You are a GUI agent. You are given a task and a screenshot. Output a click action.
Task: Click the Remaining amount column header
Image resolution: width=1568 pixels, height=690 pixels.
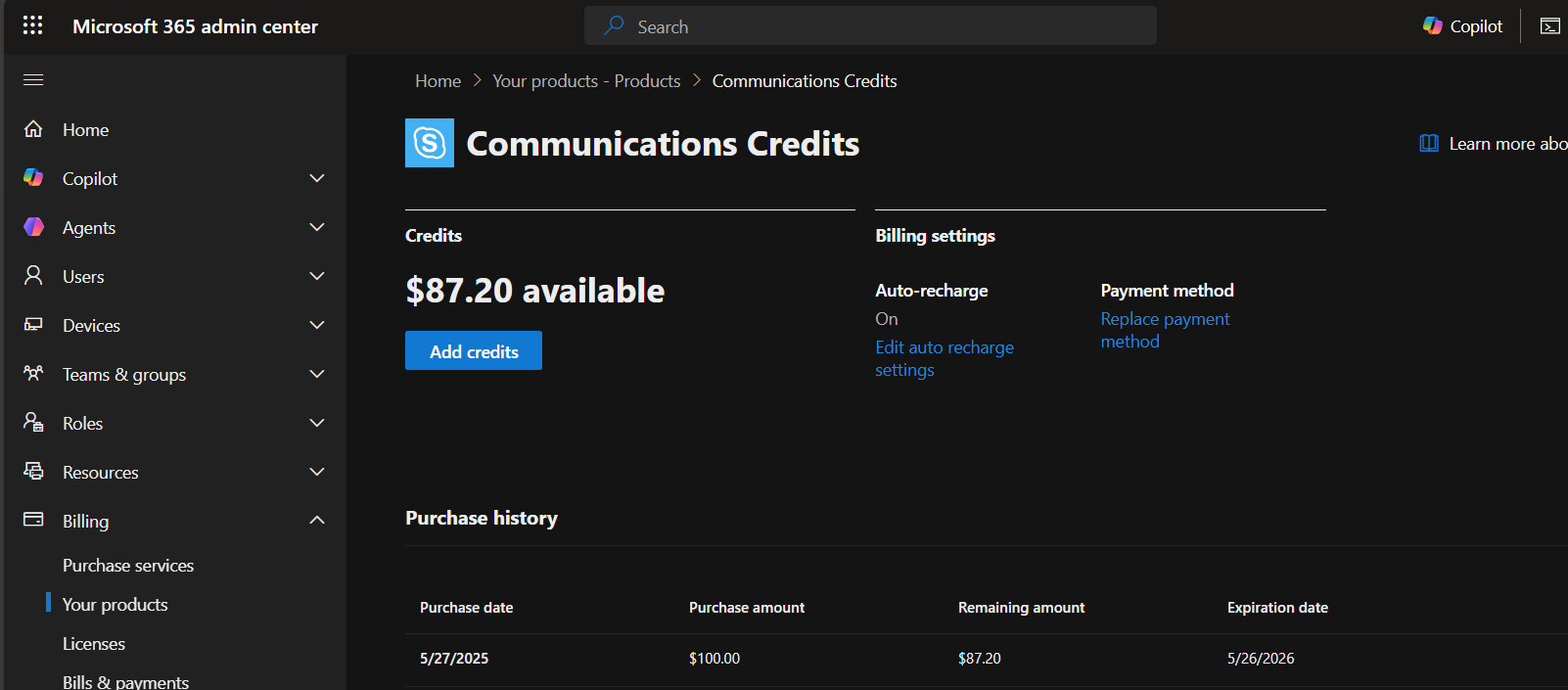tap(1021, 608)
